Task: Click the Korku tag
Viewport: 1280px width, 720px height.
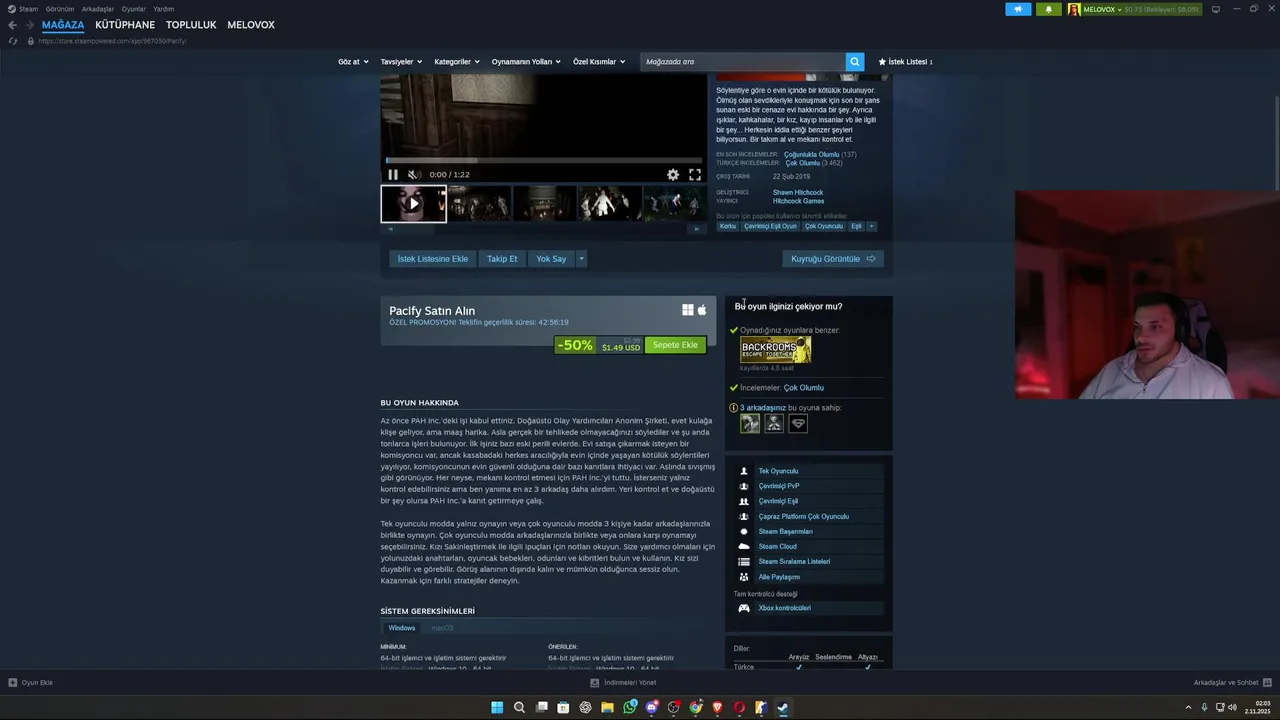Action: tap(728, 226)
